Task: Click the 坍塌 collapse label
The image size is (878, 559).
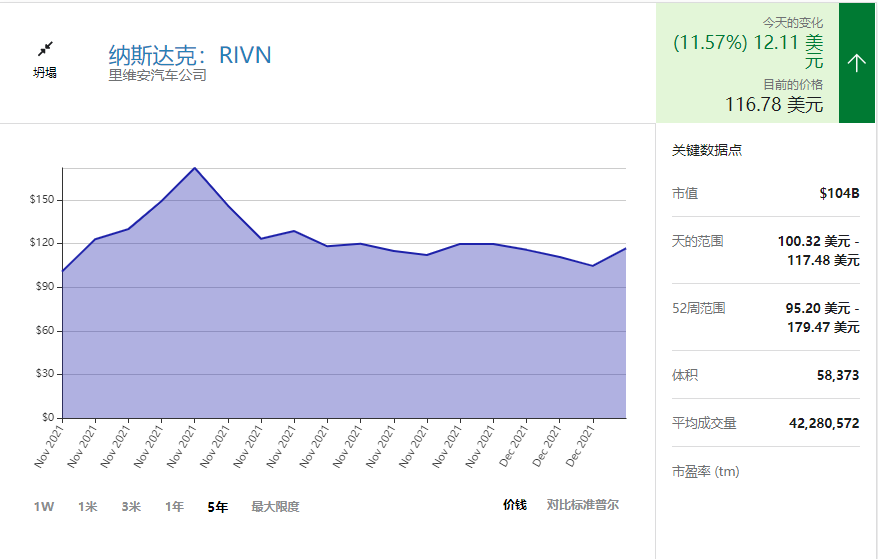Action: tap(45, 72)
